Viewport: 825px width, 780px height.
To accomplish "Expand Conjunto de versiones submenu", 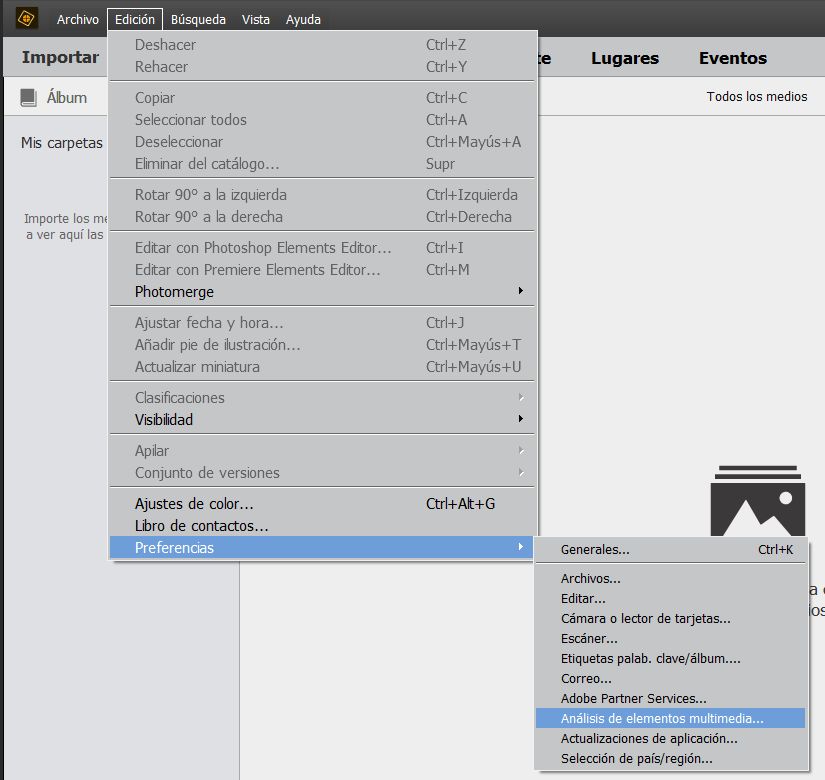I will (322, 473).
